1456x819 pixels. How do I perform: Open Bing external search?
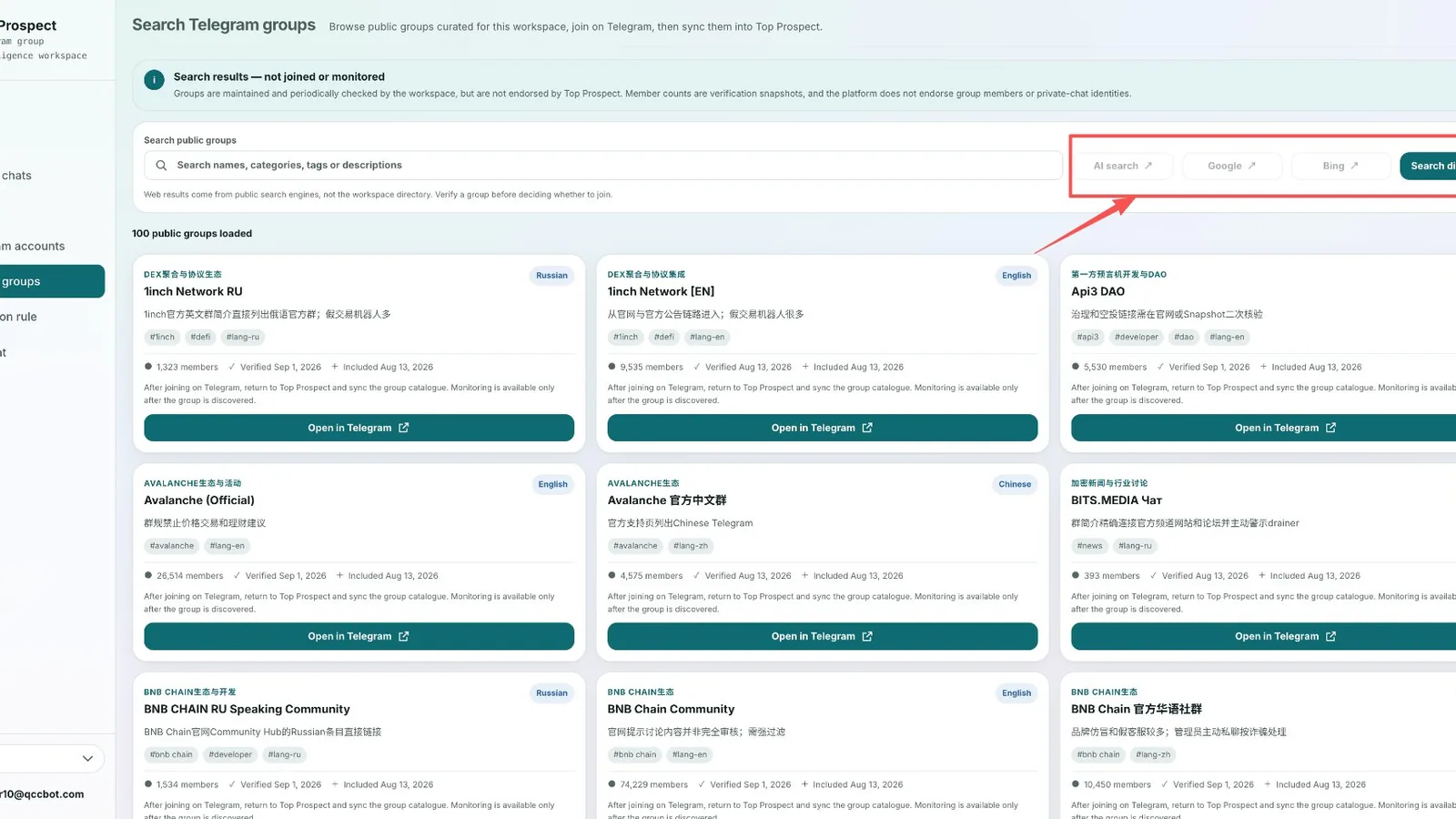pos(1340,166)
